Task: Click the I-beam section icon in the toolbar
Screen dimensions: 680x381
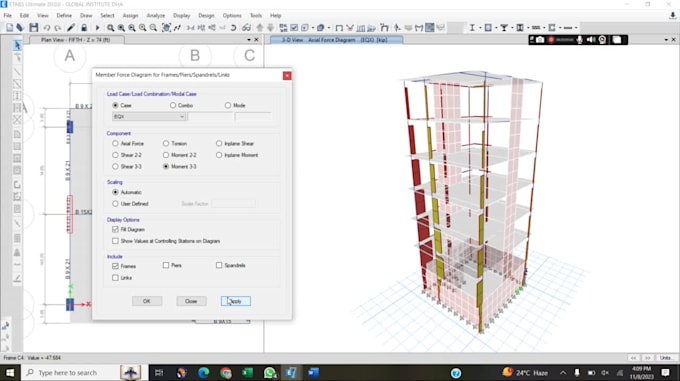Action: click(472, 28)
